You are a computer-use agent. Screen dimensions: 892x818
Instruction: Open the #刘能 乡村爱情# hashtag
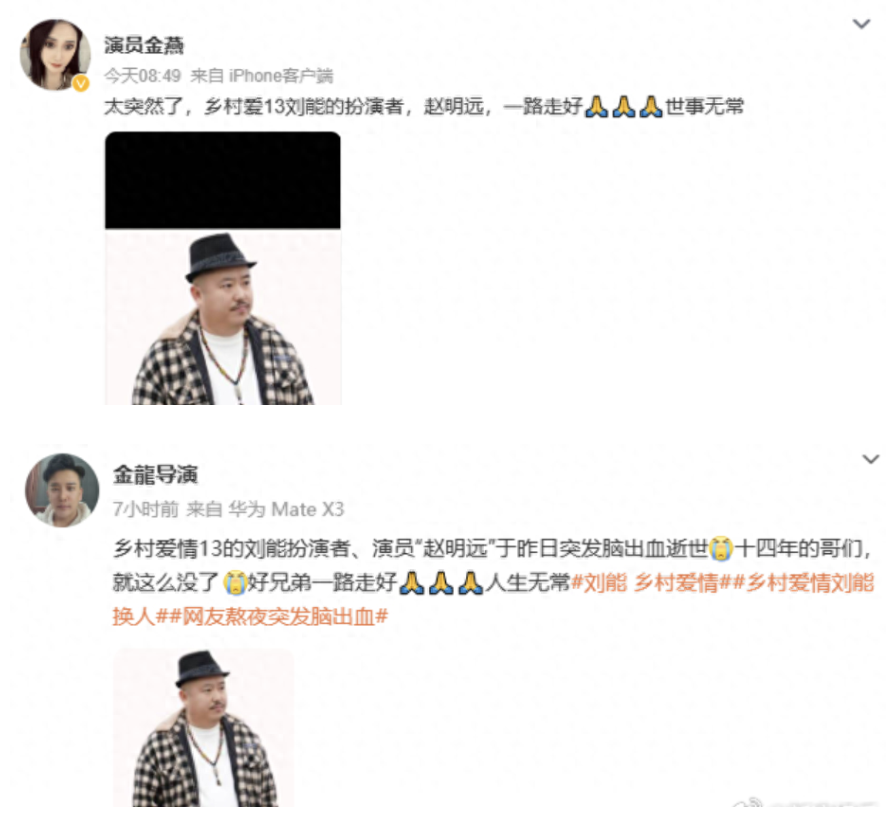651,582
